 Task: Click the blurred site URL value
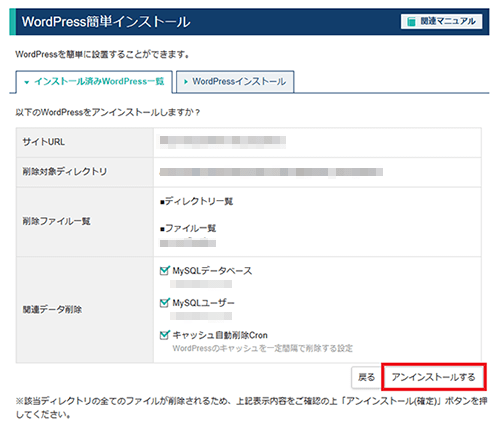[222, 142]
